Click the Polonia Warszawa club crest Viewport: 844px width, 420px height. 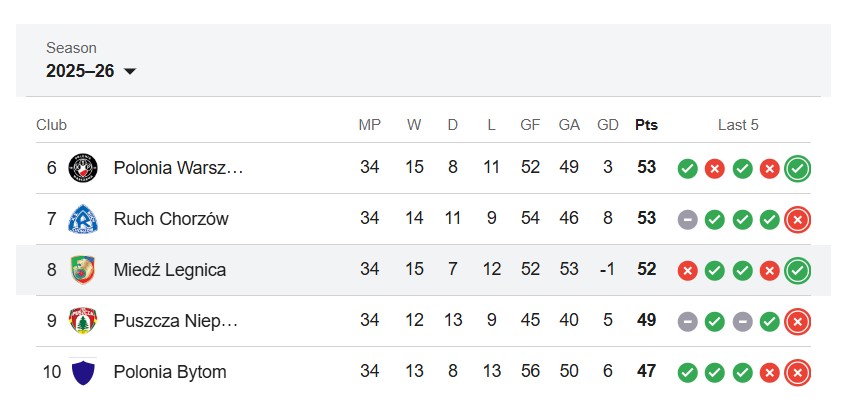(83, 168)
